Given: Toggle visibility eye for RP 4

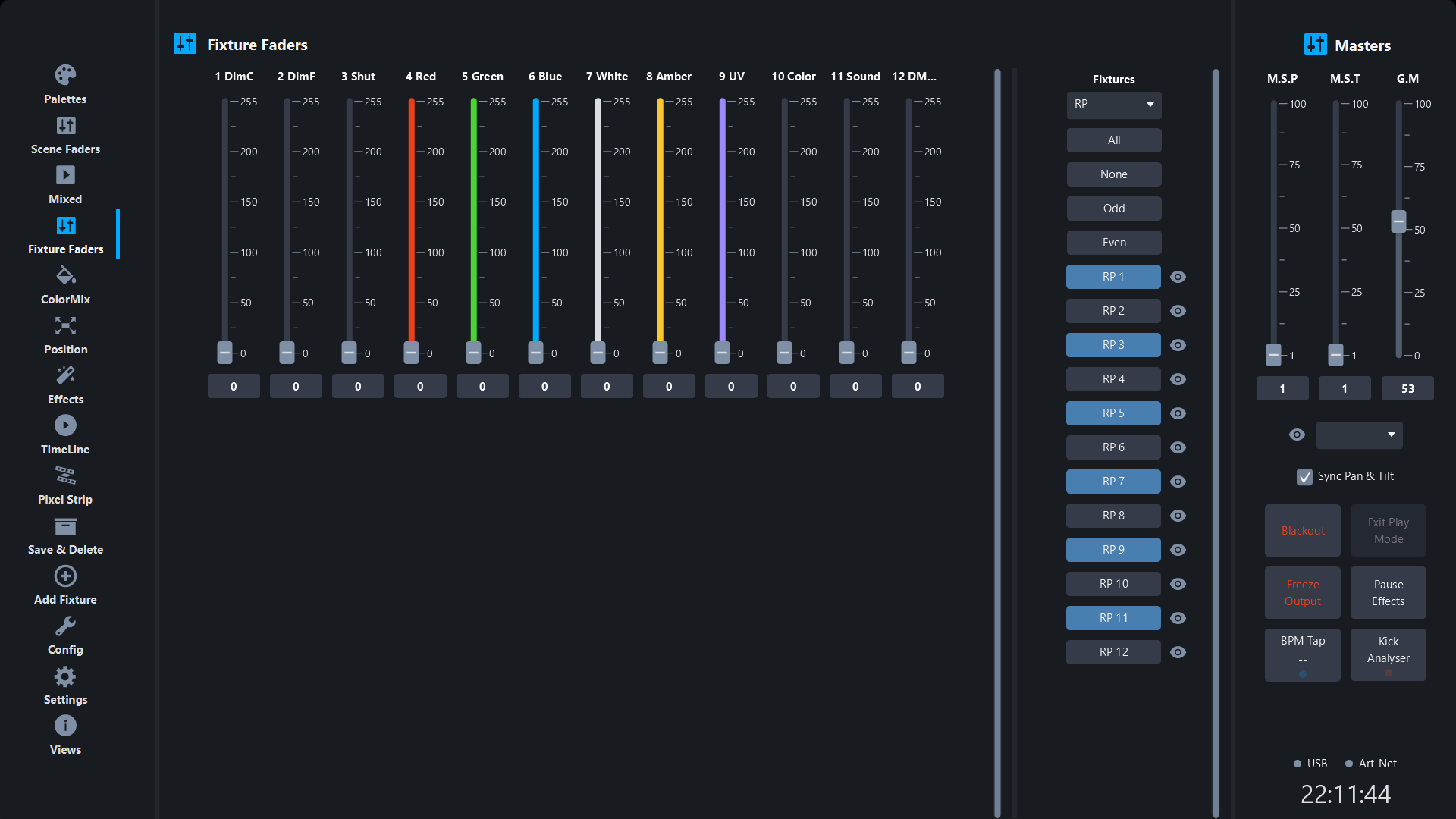Looking at the screenshot, I should pyautogui.click(x=1178, y=379).
